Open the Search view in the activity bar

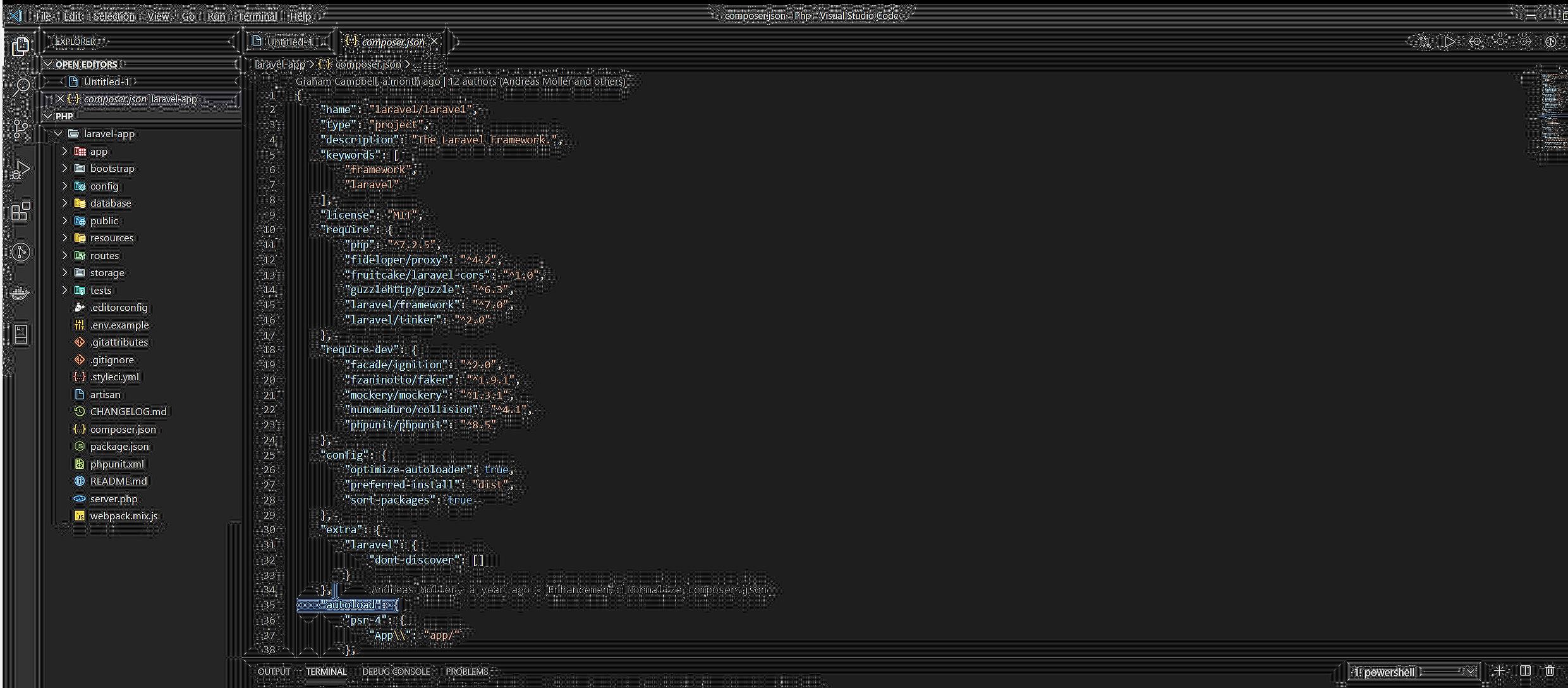click(x=21, y=87)
